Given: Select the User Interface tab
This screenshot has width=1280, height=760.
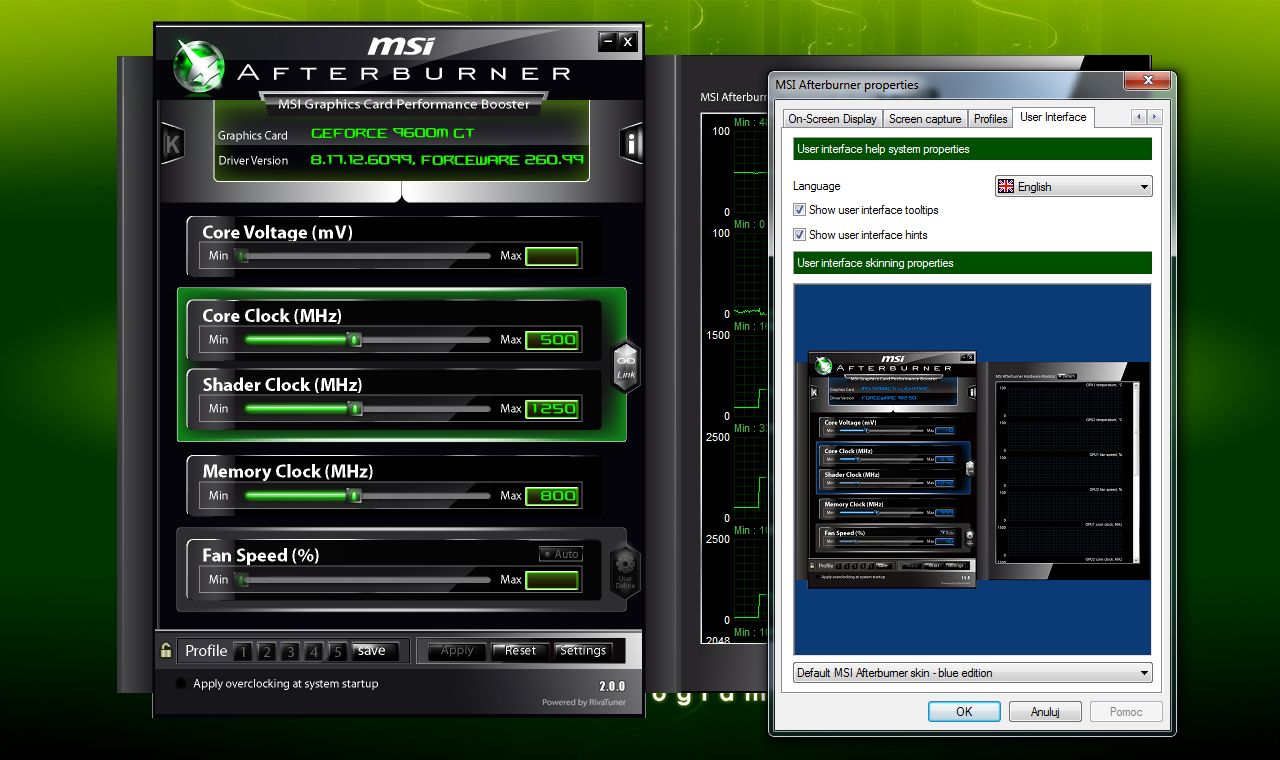Looking at the screenshot, I should [1053, 117].
